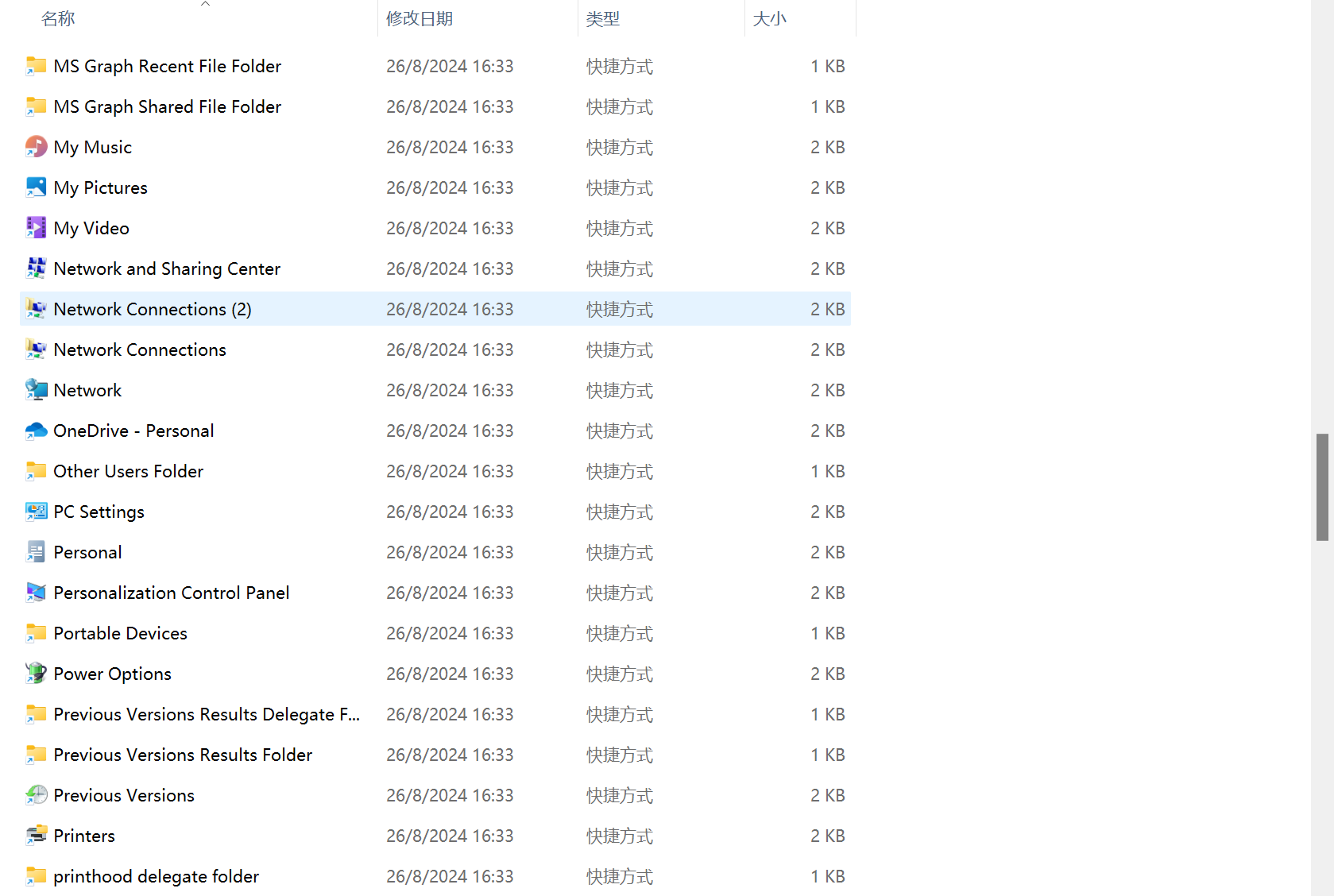Click the My Video film icon
This screenshot has height=896, width=1334.
pos(36,228)
